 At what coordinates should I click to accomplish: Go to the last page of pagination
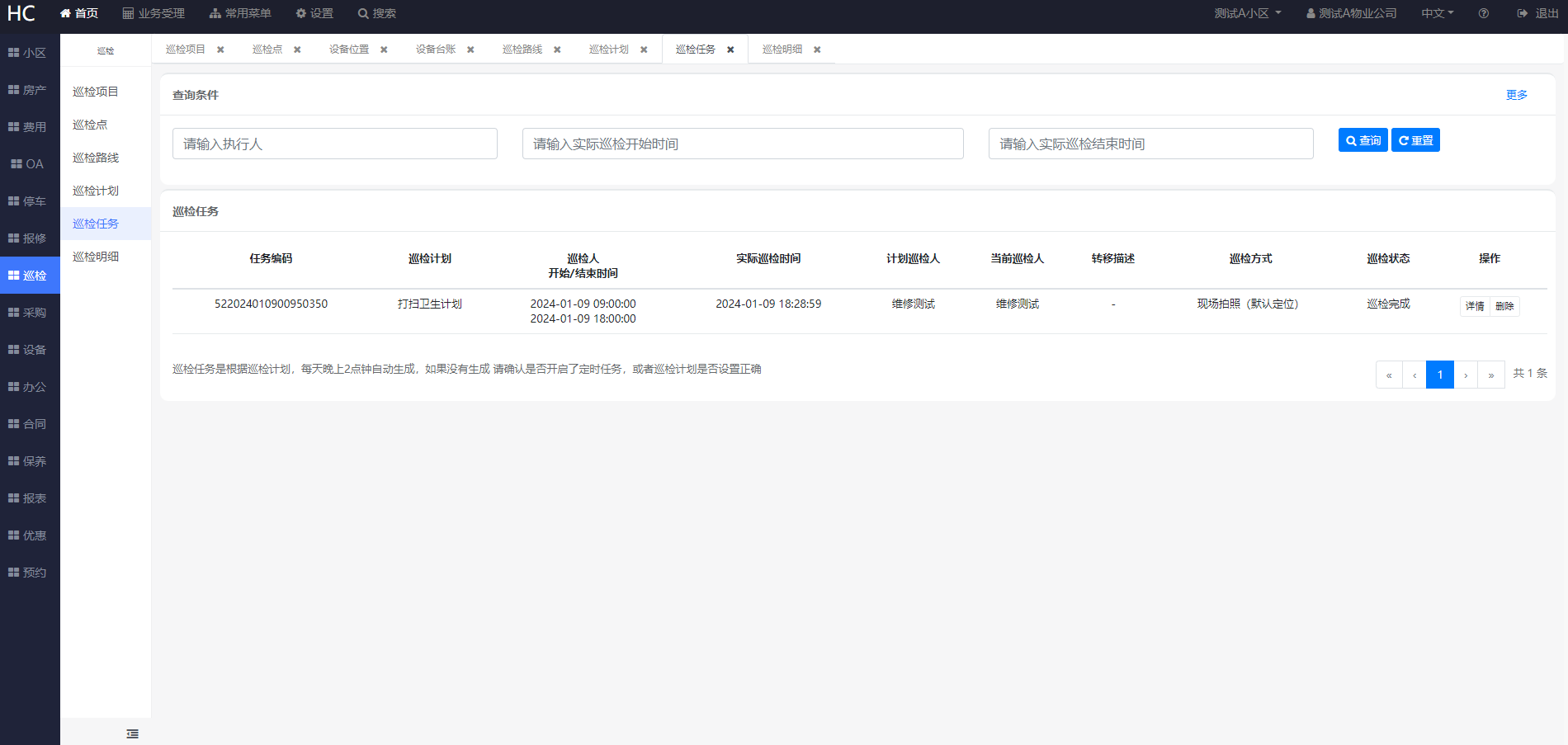(1490, 375)
